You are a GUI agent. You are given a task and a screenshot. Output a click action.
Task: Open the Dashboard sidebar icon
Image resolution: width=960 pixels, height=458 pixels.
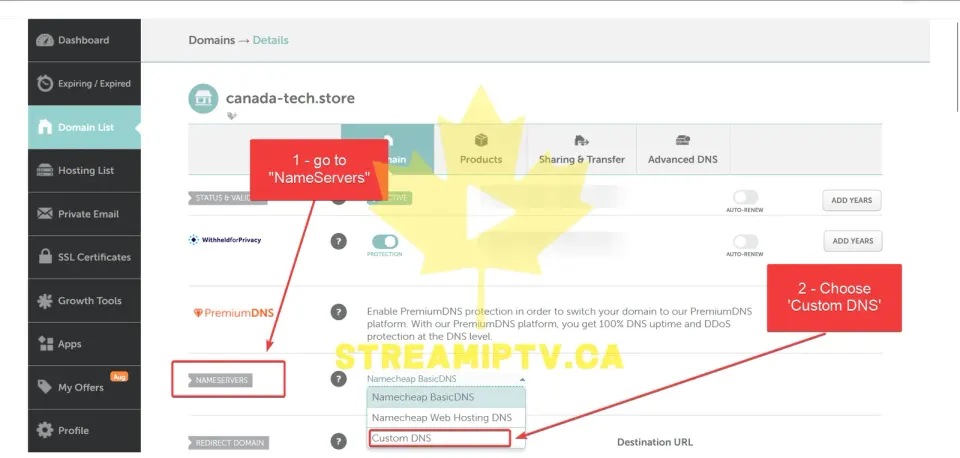[x=45, y=40]
